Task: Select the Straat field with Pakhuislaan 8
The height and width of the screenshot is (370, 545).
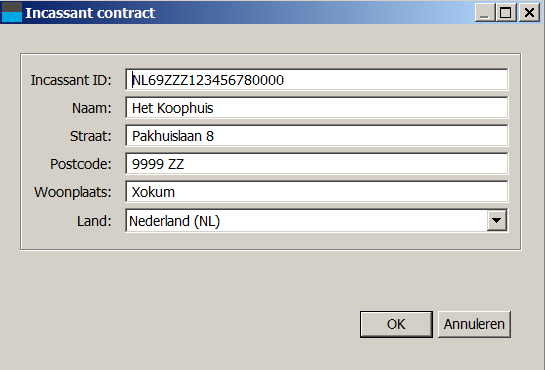Action: pyautogui.click(x=317, y=136)
